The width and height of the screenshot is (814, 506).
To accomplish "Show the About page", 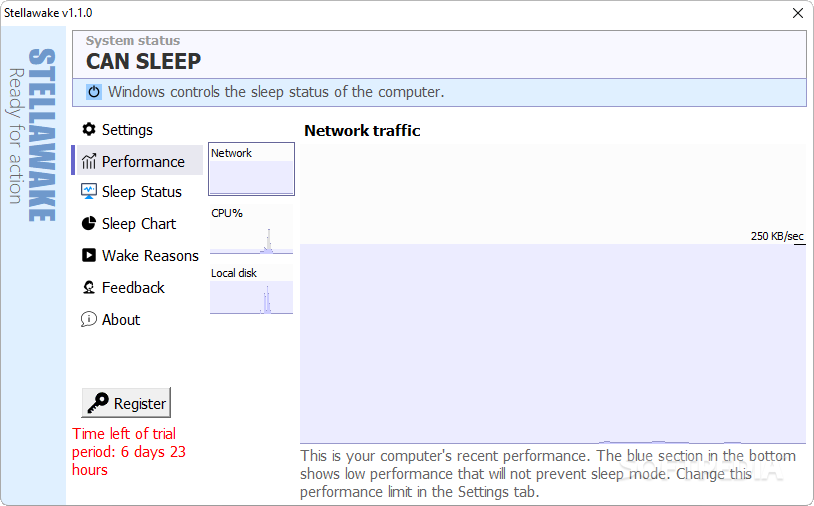I will point(121,320).
